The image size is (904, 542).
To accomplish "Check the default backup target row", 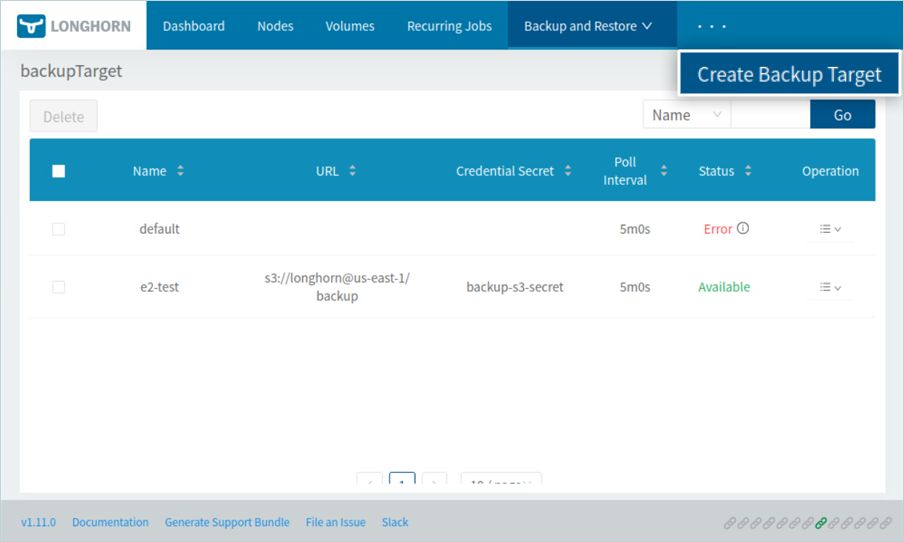I will point(58,229).
